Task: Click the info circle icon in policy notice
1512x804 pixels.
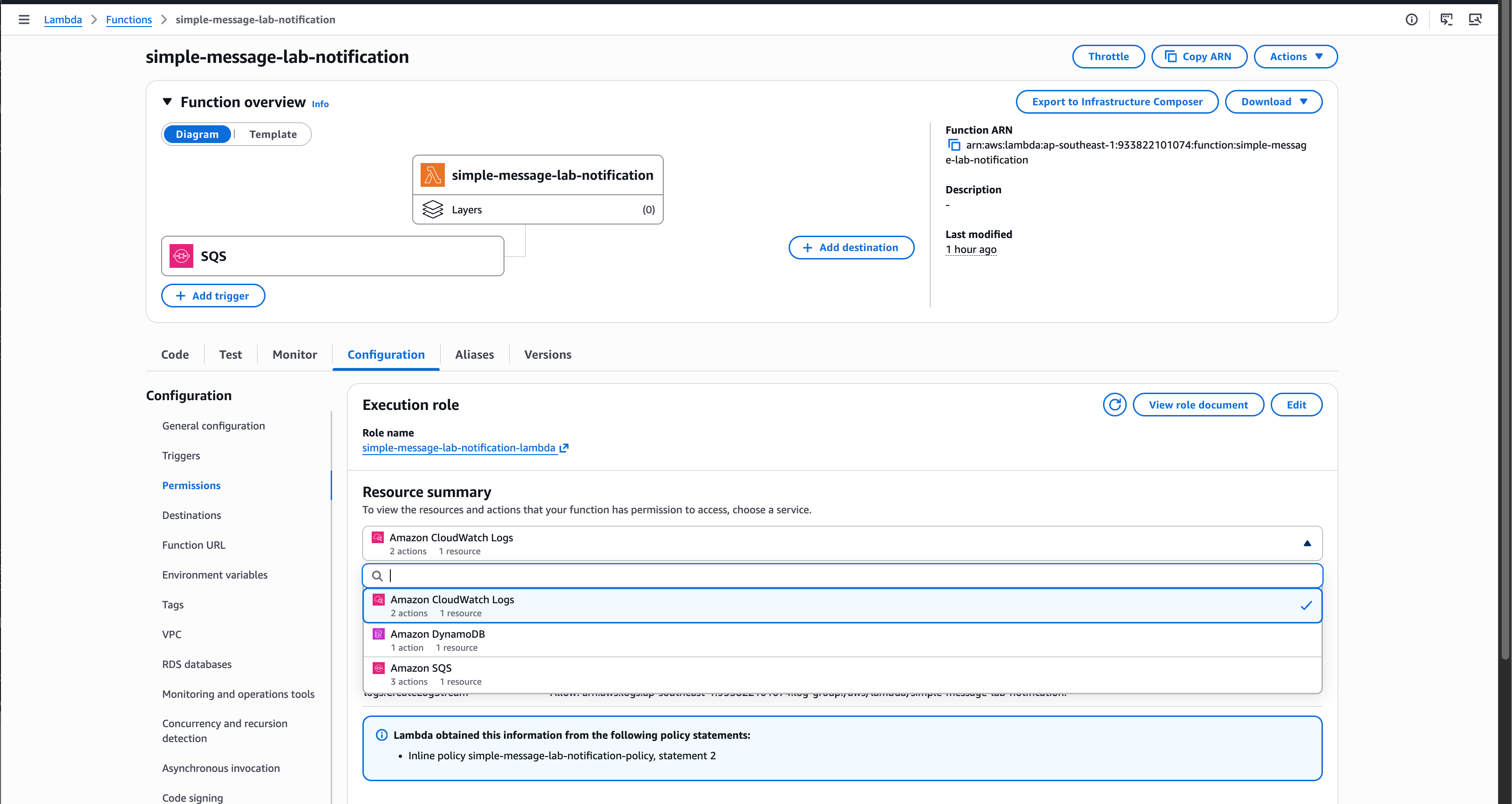Action: (x=381, y=735)
